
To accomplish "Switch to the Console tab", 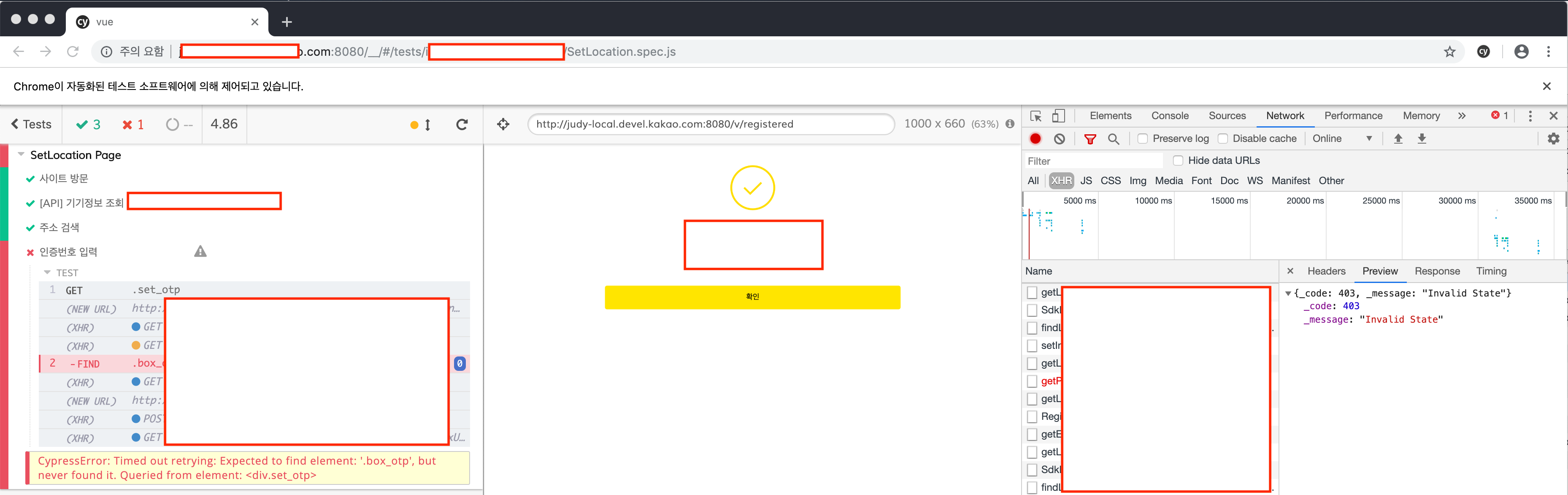I will [1169, 116].
